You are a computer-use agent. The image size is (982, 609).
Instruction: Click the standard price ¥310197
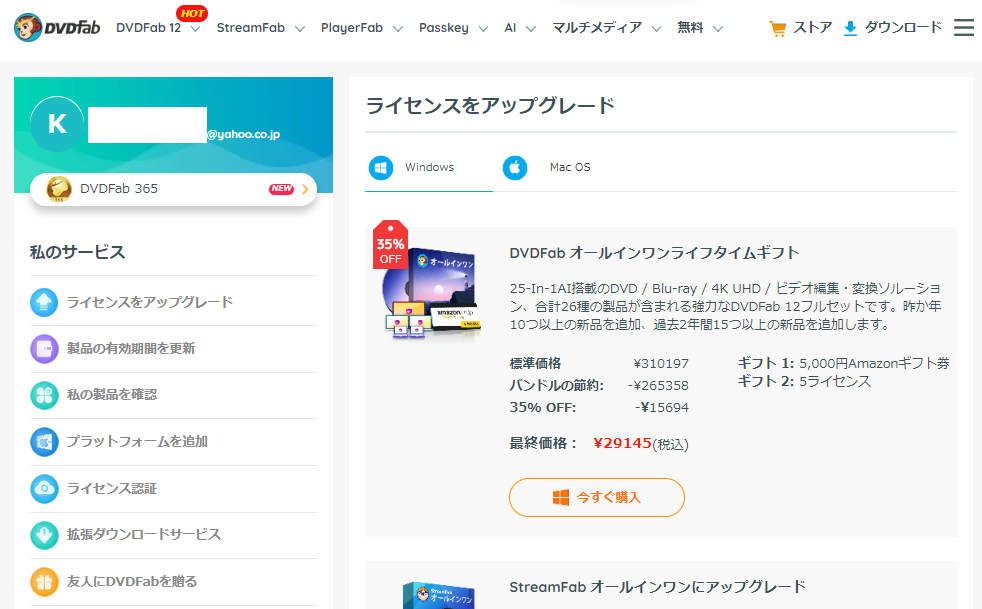661,364
